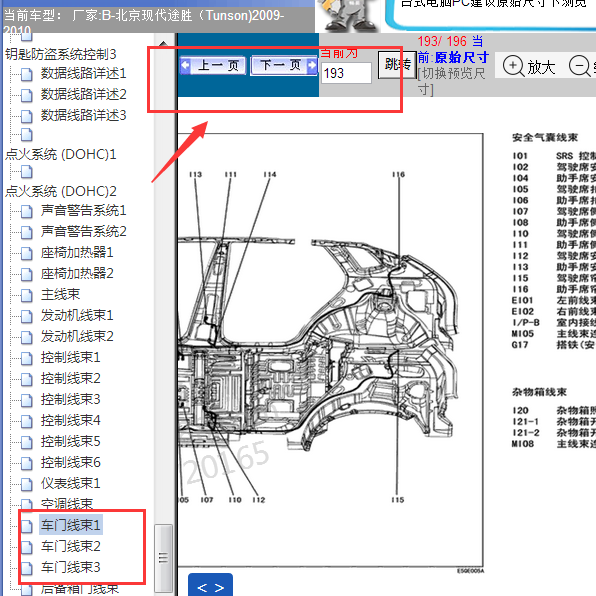The width and height of the screenshot is (596, 596).
Task: Click page icon beside 控制线束6
Action: (27, 463)
